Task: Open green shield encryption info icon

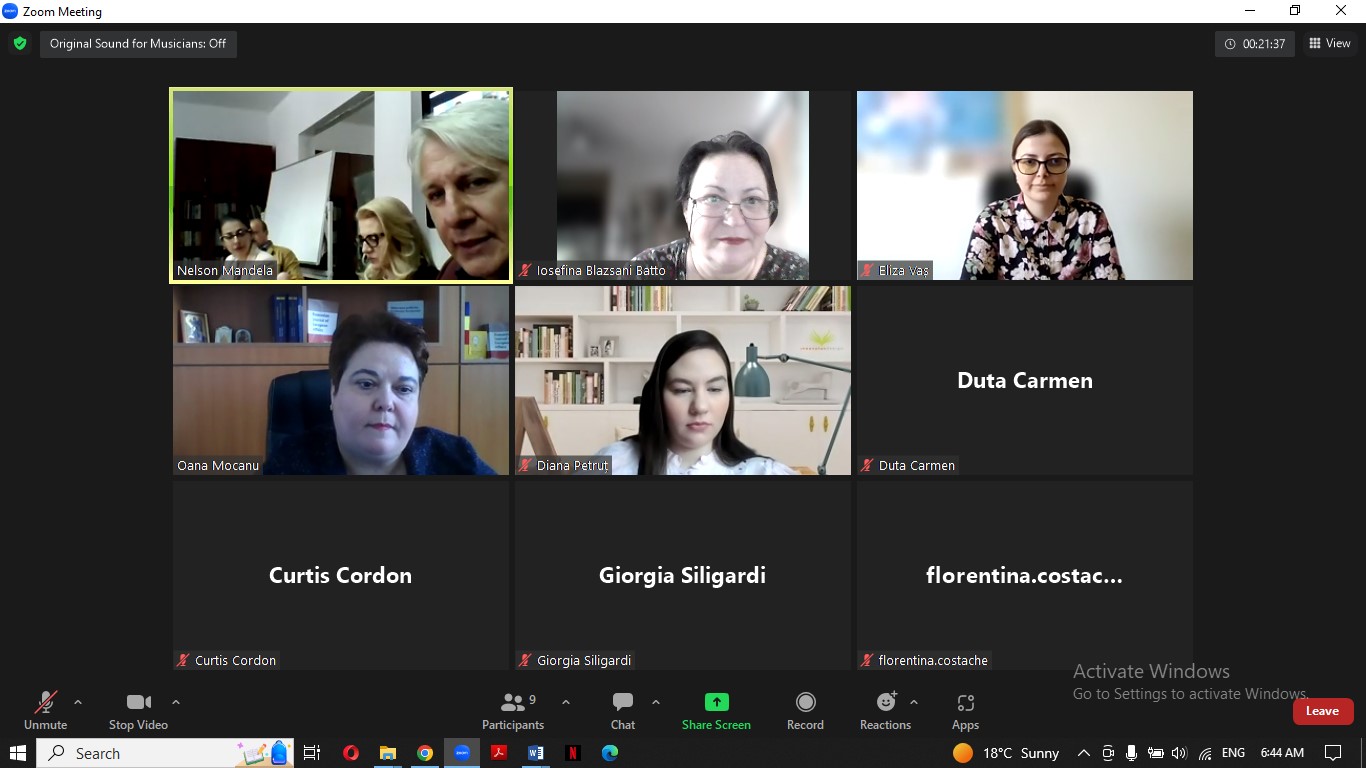Action: pos(20,44)
